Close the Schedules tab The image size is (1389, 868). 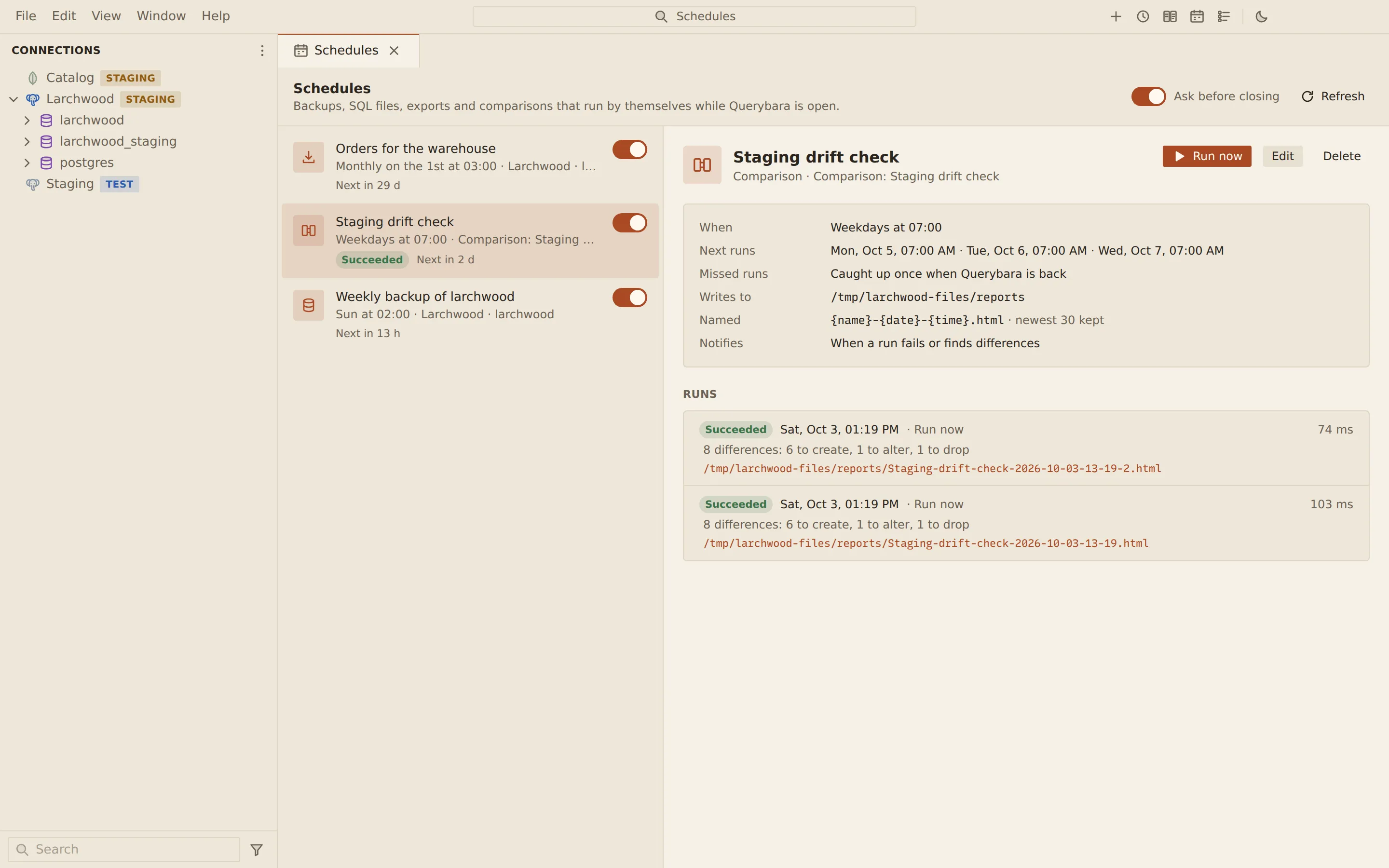(x=395, y=51)
